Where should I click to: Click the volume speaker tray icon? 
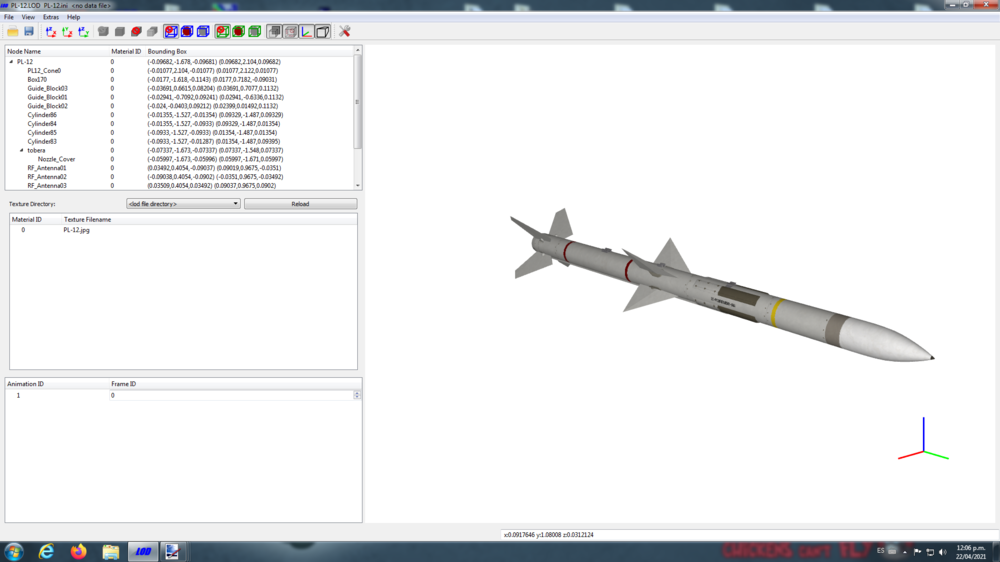[x=943, y=552]
